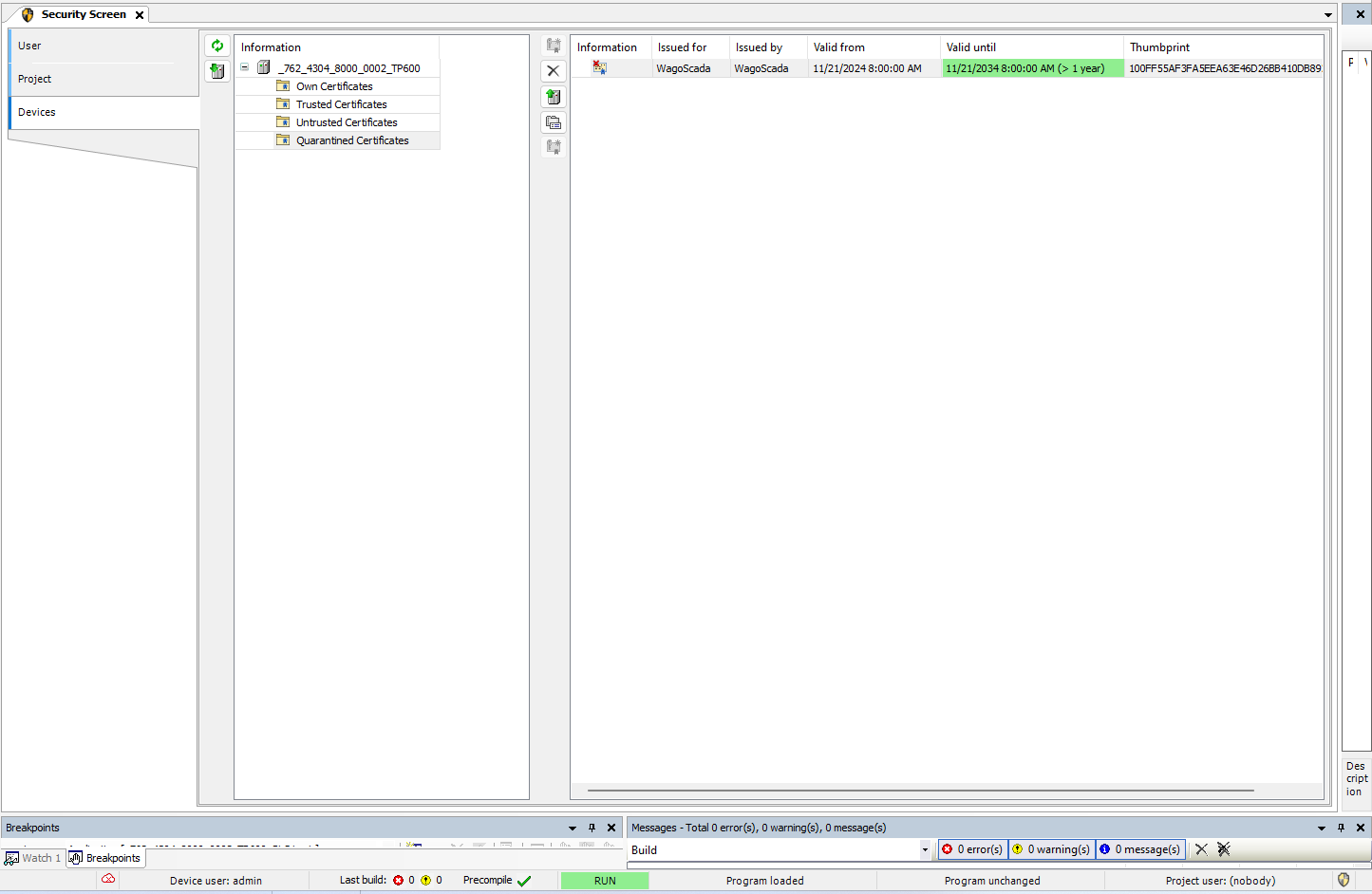1372x894 pixels.
Task: Toggle the 0 message(s) filter
Action: click(1140, 849)
